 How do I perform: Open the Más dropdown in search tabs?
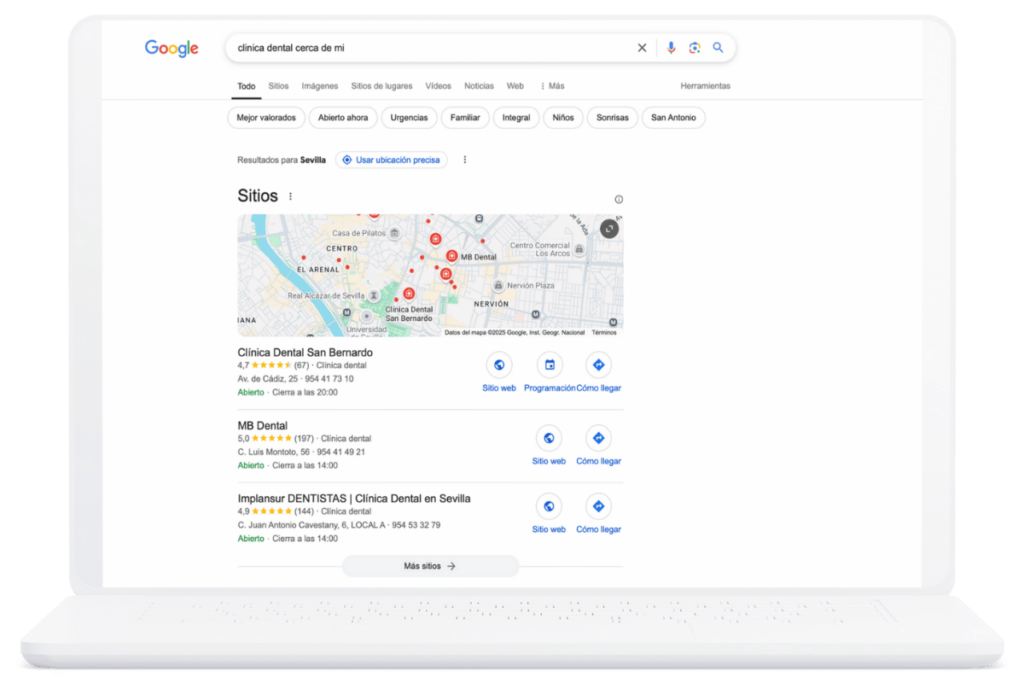[x=552, y=86]
